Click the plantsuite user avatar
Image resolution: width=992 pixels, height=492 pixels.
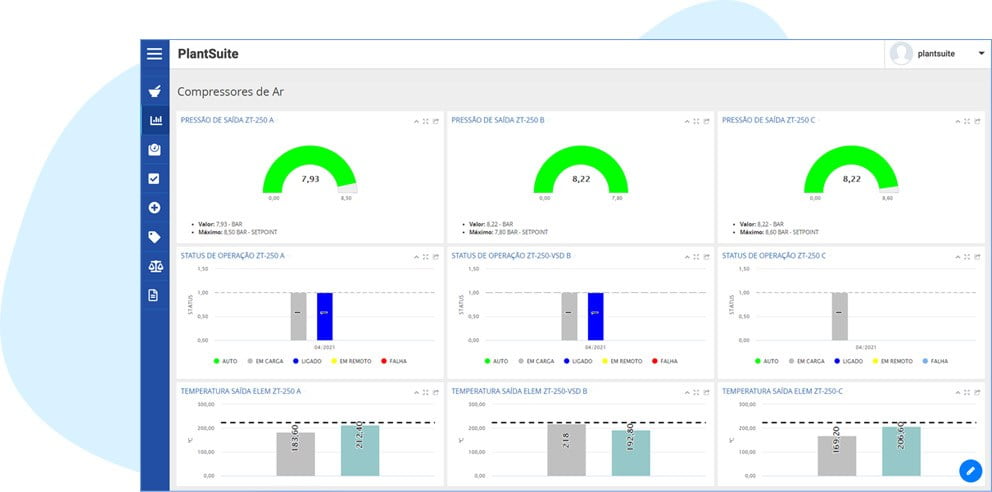tap(901, 54)
